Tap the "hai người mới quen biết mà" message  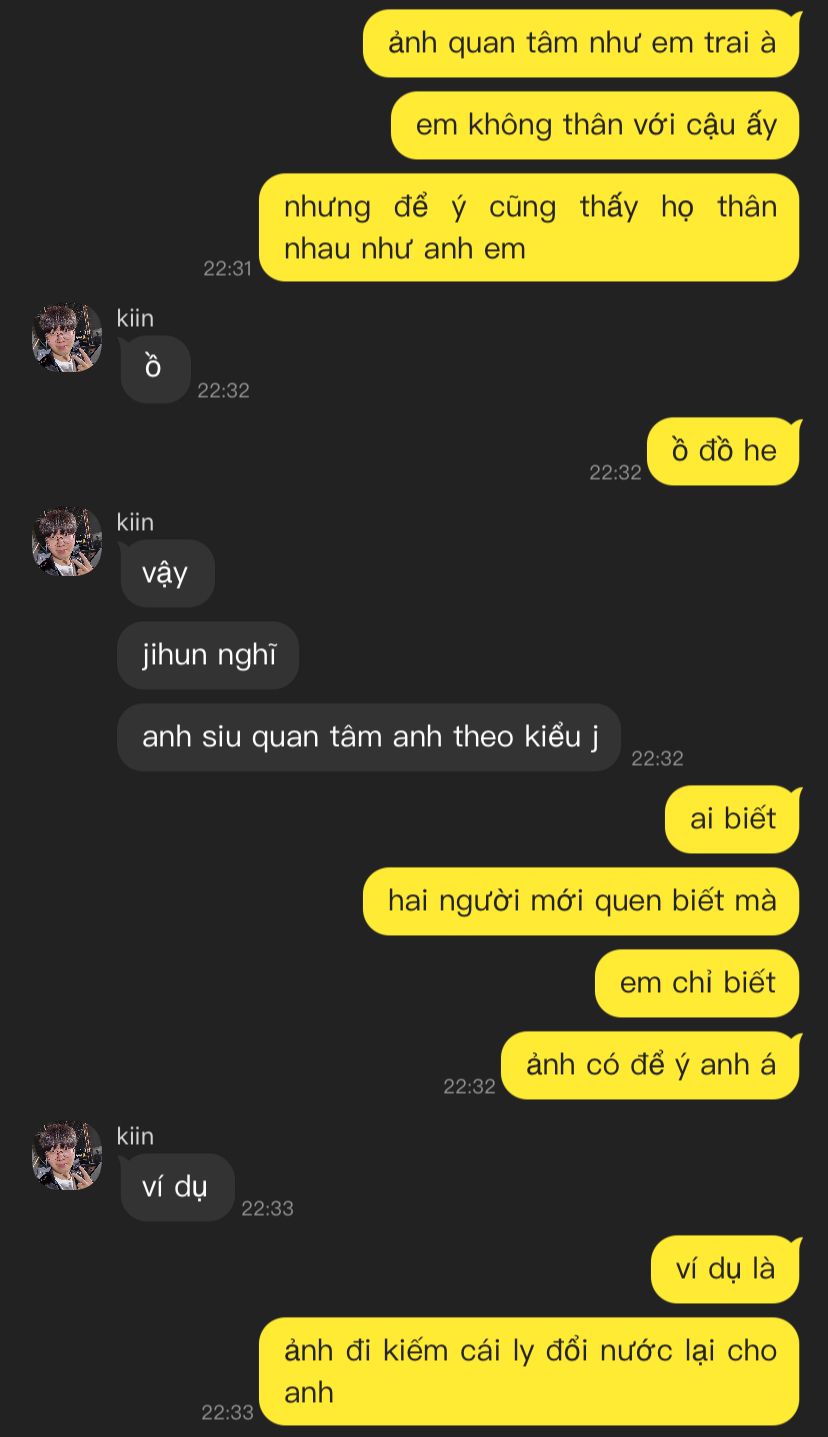pos(581,901)
